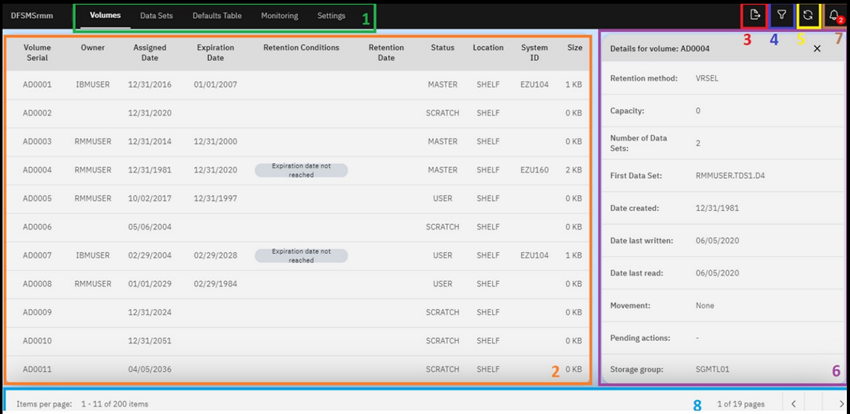Screen dimensions: 850x414
Task: Click AD0004's 'Expiration date not reached' tag
Action: (x=301, y=170)
